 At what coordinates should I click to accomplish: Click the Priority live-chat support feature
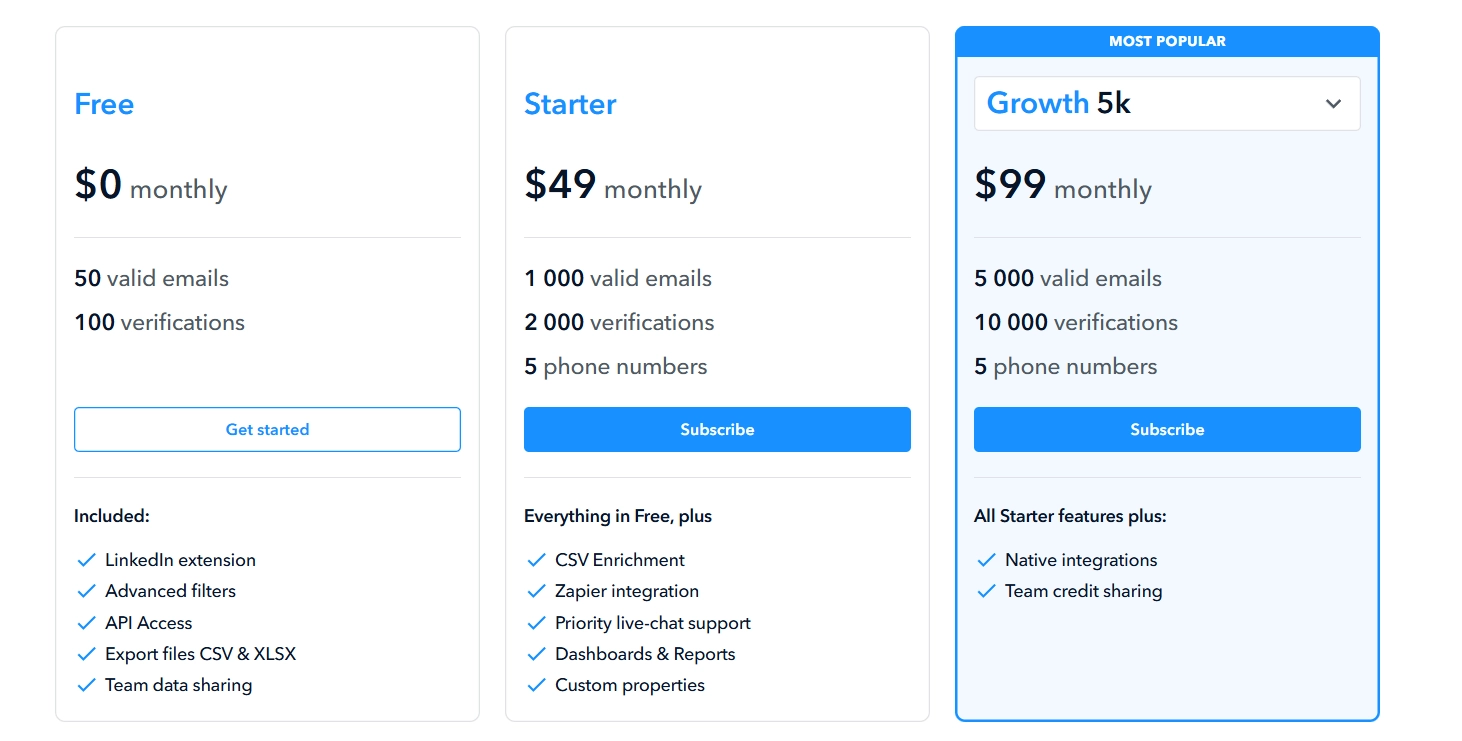[652, 623]
